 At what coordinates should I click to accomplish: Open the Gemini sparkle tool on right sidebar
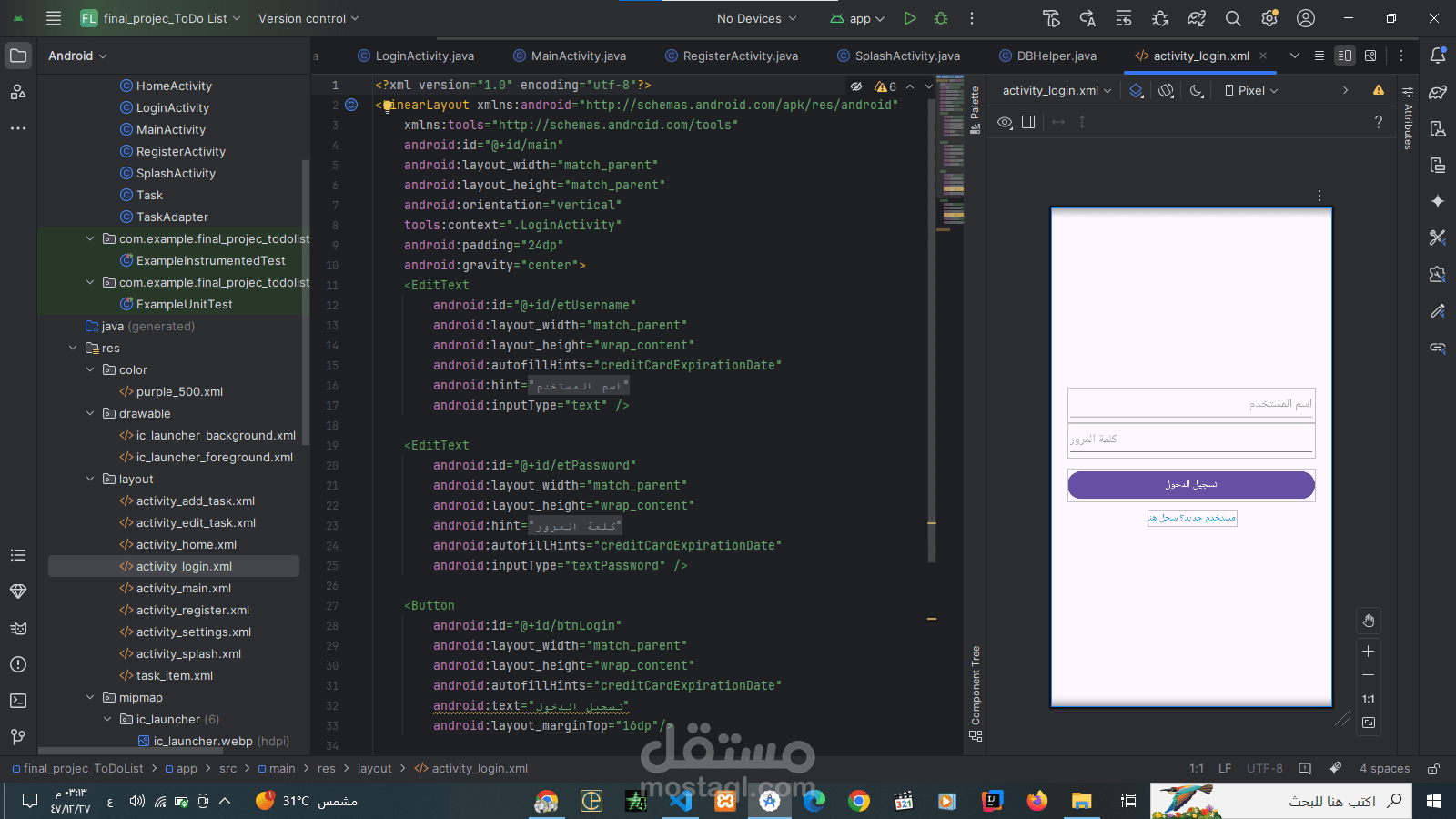click(x=1438, y=201)
